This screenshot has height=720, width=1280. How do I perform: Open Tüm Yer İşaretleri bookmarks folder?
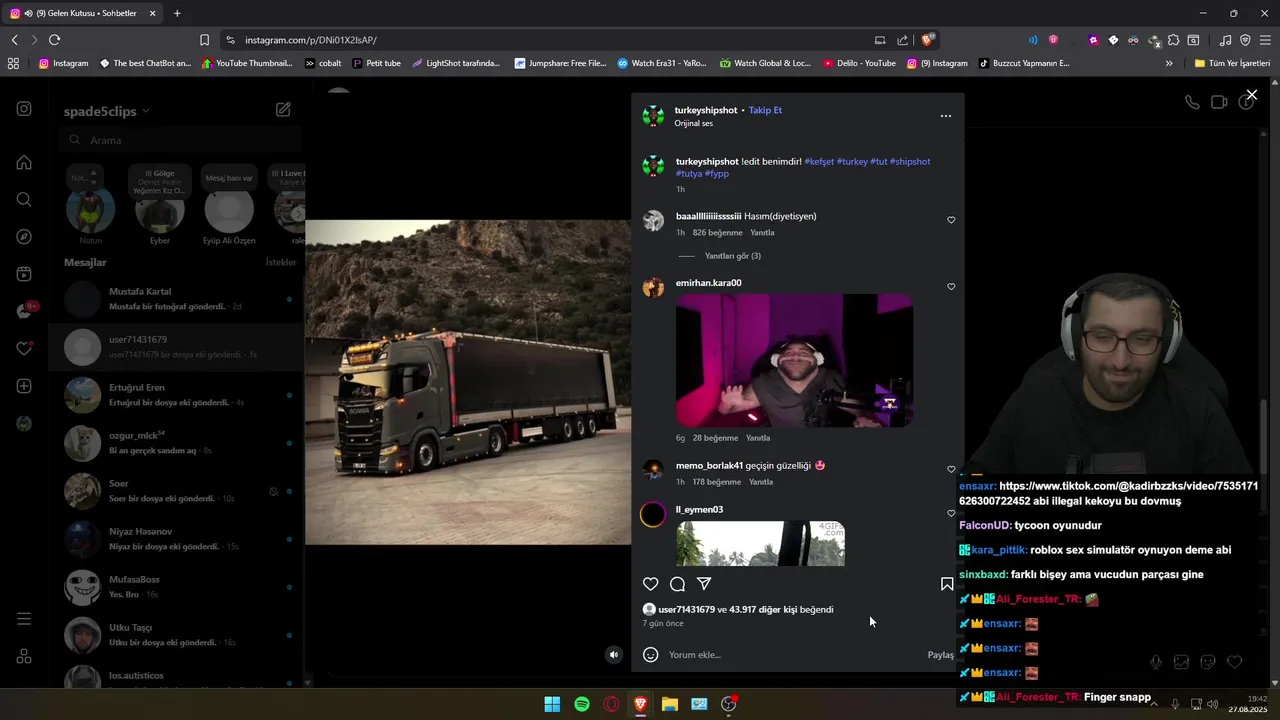click(1232, 63)
